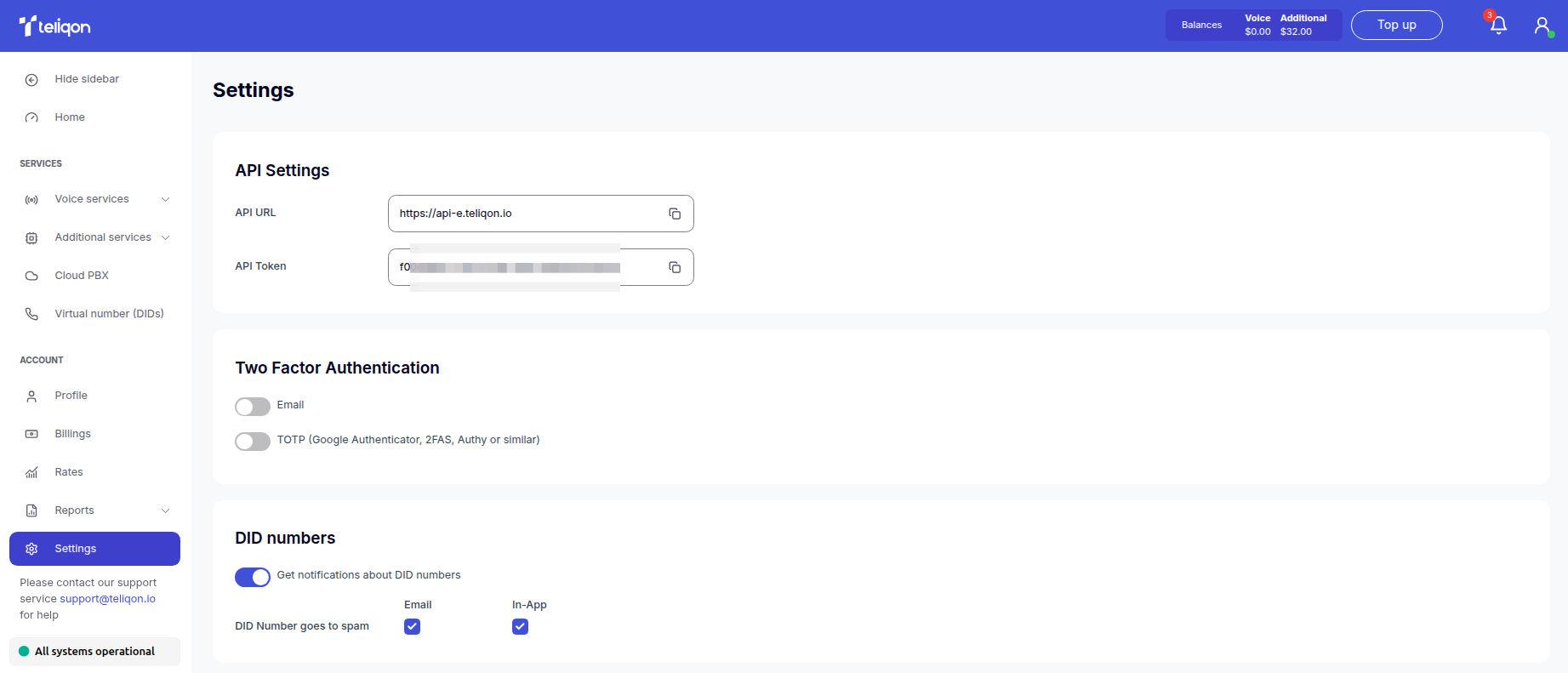The image size is (1568, 673).
Task: Open the notifications bell icon
Action: 1498,26
